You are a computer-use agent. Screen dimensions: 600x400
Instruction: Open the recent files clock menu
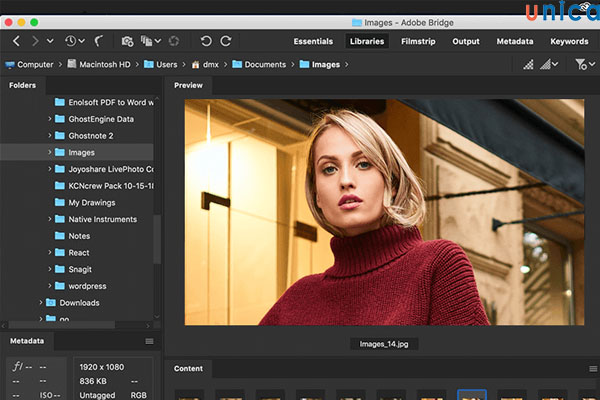[75, 41]
